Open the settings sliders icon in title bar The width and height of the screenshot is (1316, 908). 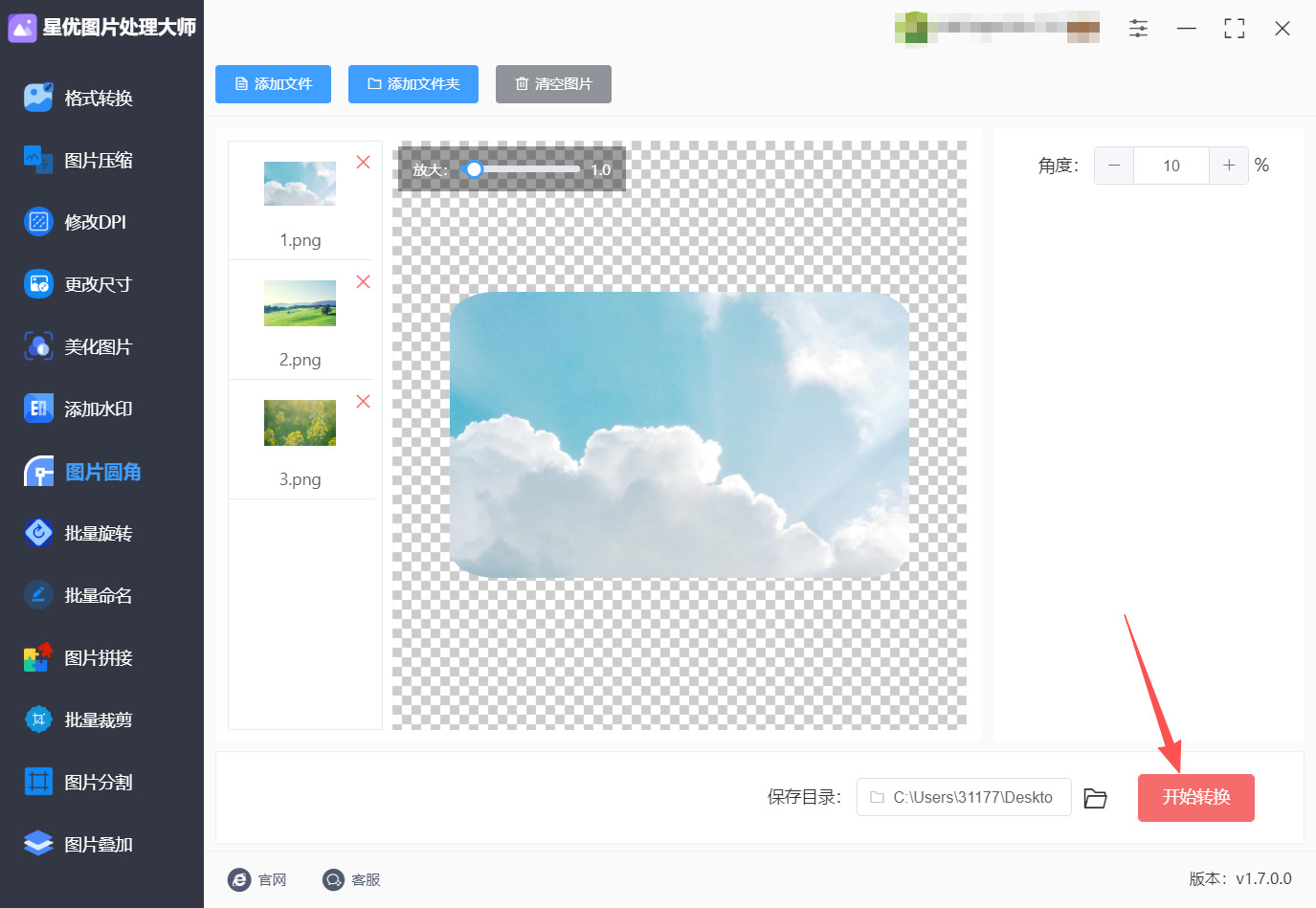click(x=1138, y=29)
